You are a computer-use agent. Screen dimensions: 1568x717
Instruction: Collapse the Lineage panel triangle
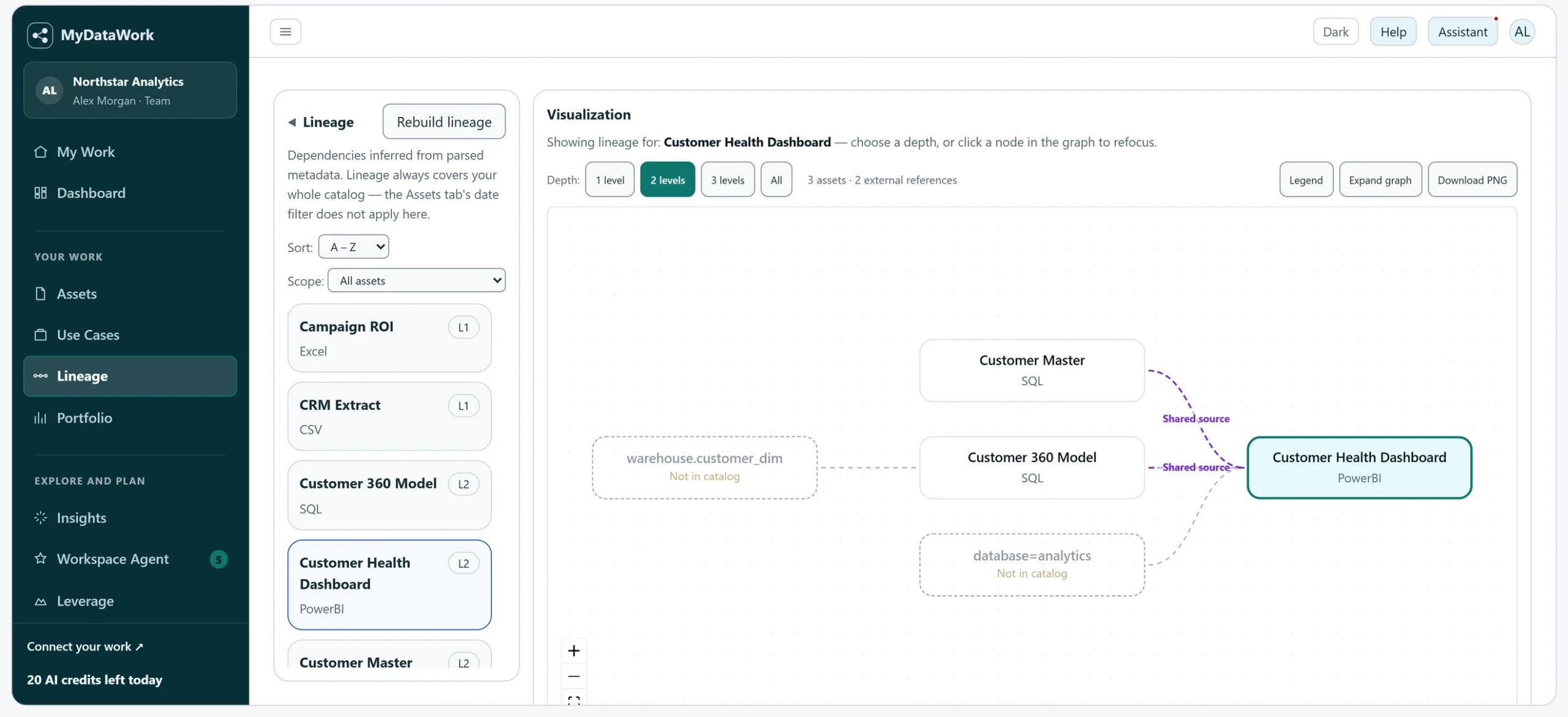click(292, 122)
